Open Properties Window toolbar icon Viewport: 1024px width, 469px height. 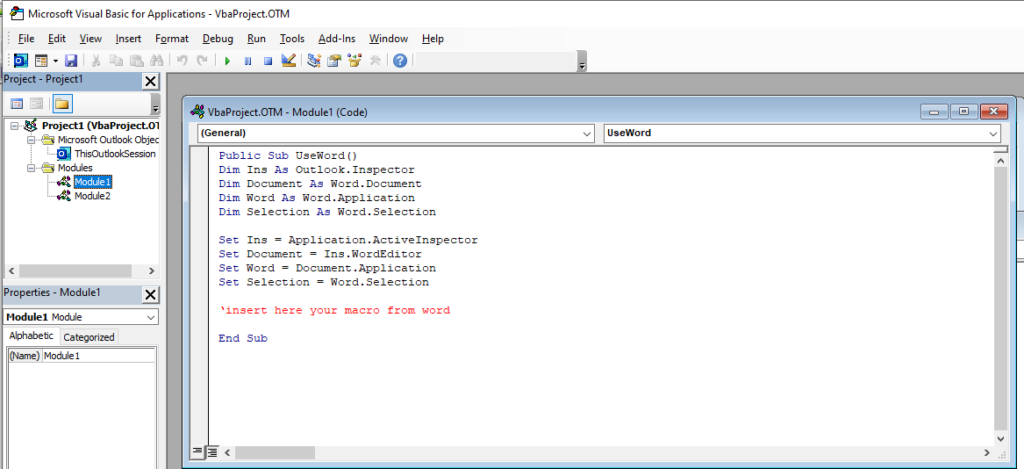coord(334,61)
